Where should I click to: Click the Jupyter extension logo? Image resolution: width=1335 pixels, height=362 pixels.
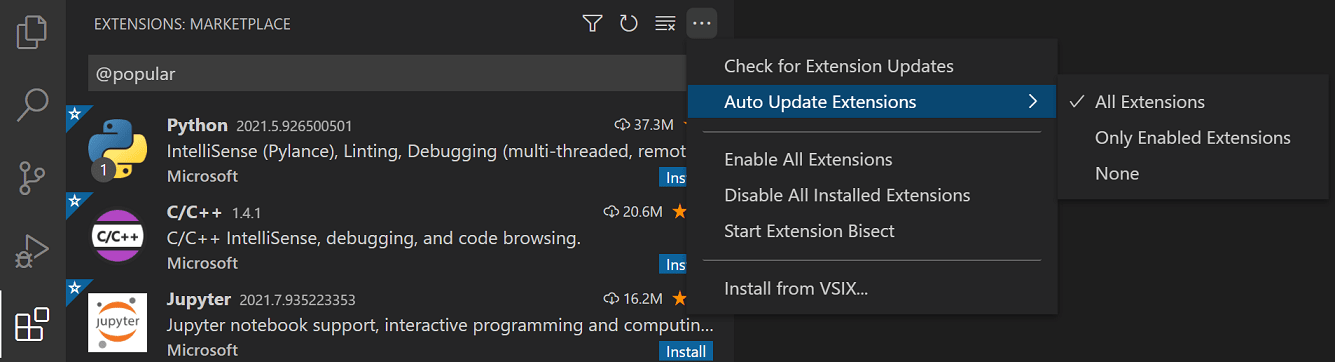[118, 322]
